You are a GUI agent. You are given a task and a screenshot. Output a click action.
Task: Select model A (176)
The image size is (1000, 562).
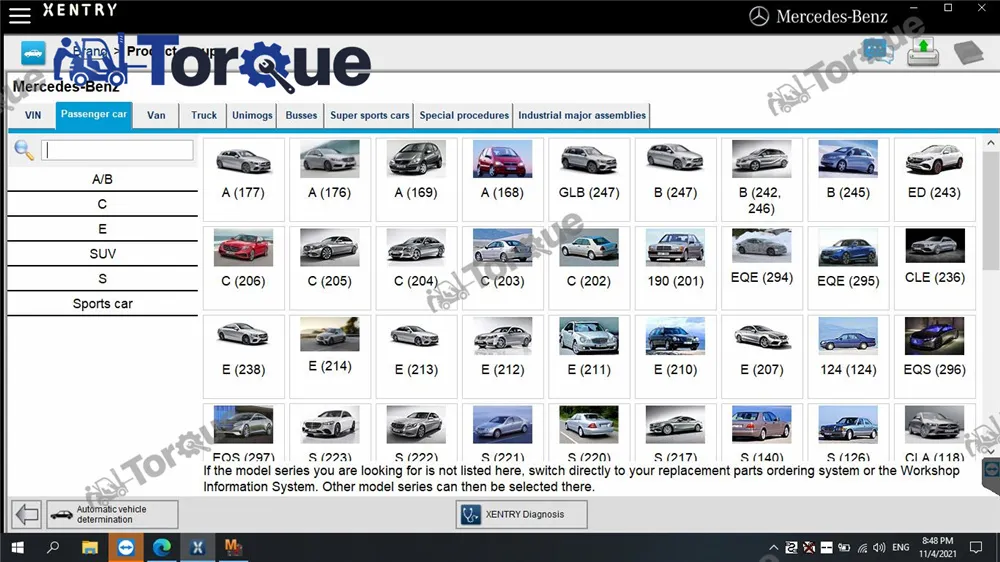[x=330, y=179]
